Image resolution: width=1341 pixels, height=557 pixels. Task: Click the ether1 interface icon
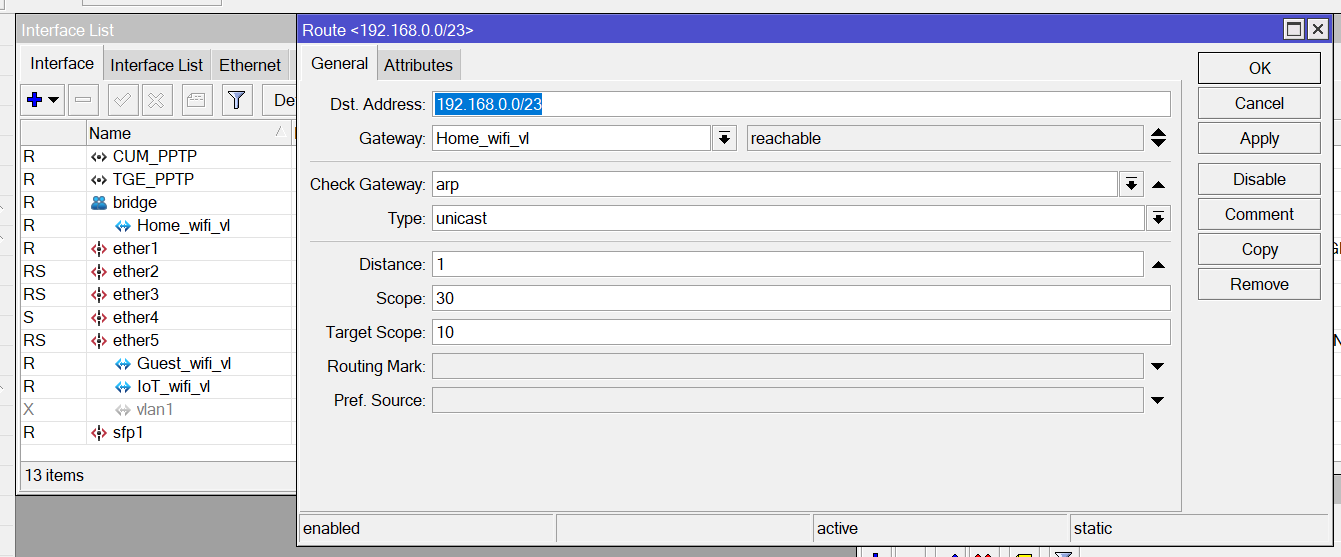pos(98,248)
